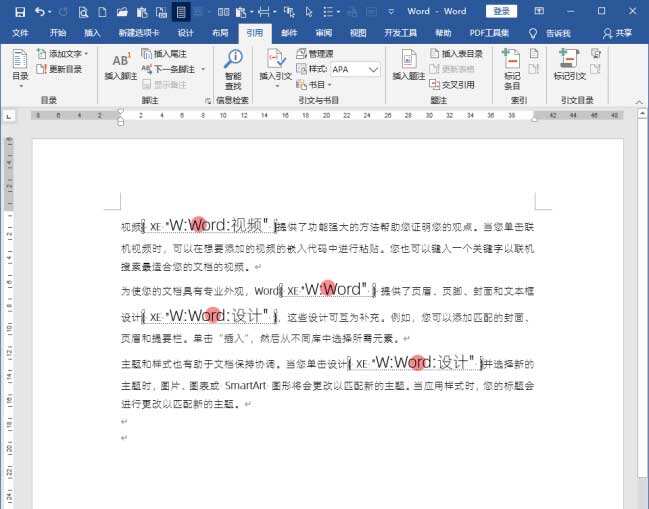Click the Save icon in quick access toolbar
Viewport: 649px width, 509px height.
pos(20,12)
